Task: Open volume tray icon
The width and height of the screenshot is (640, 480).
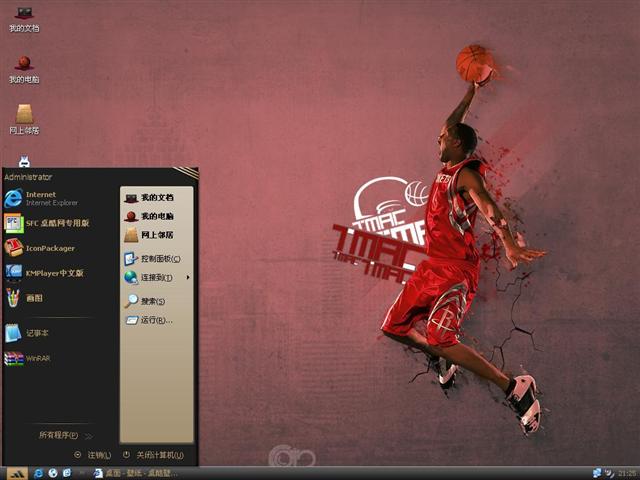Action: [x=609, y=473]
